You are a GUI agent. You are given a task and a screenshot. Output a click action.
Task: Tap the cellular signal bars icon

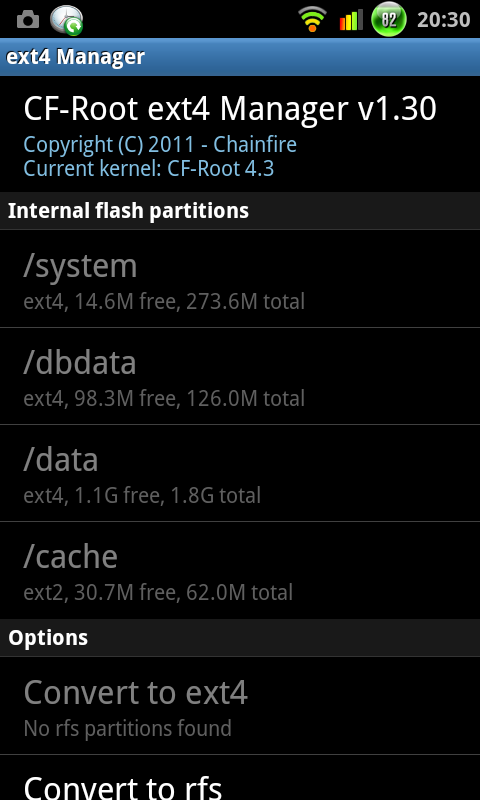click(351, 20)
